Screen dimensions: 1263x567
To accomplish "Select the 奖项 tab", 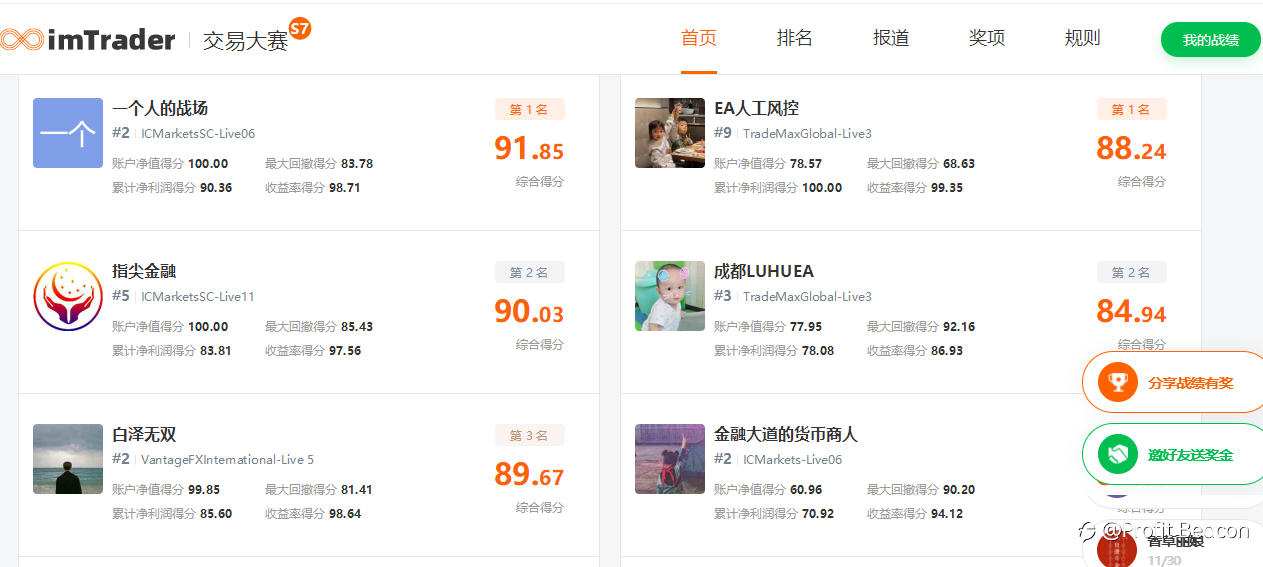I will click(987, 39).
